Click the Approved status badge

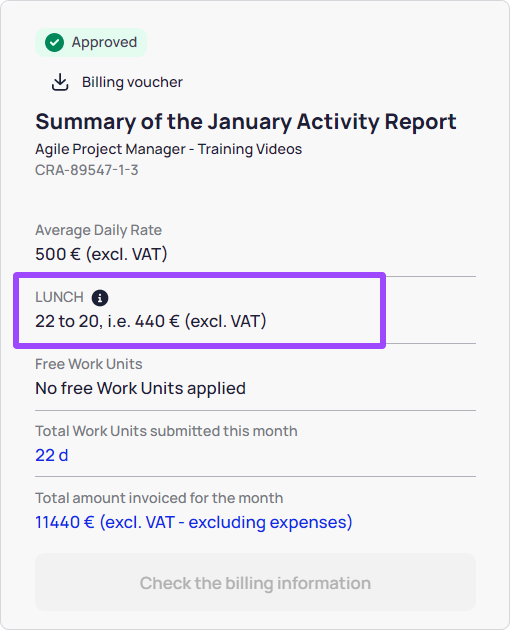click(91, 43)
